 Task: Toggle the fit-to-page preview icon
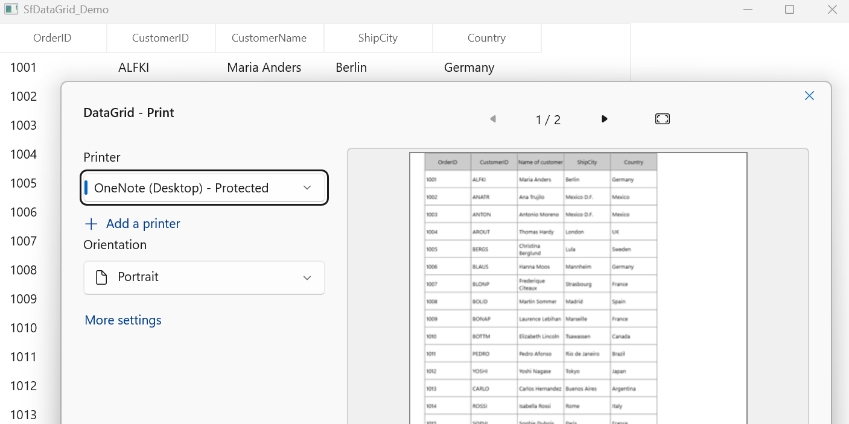point(662,119)
